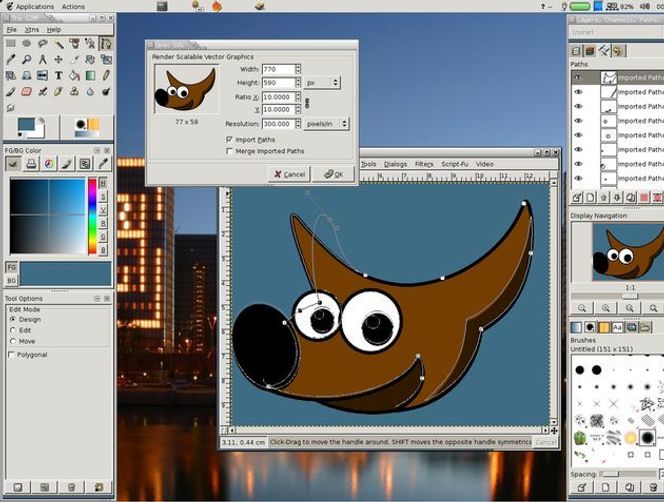Click the Ratio Y spinner arrows

click(298, 110)
